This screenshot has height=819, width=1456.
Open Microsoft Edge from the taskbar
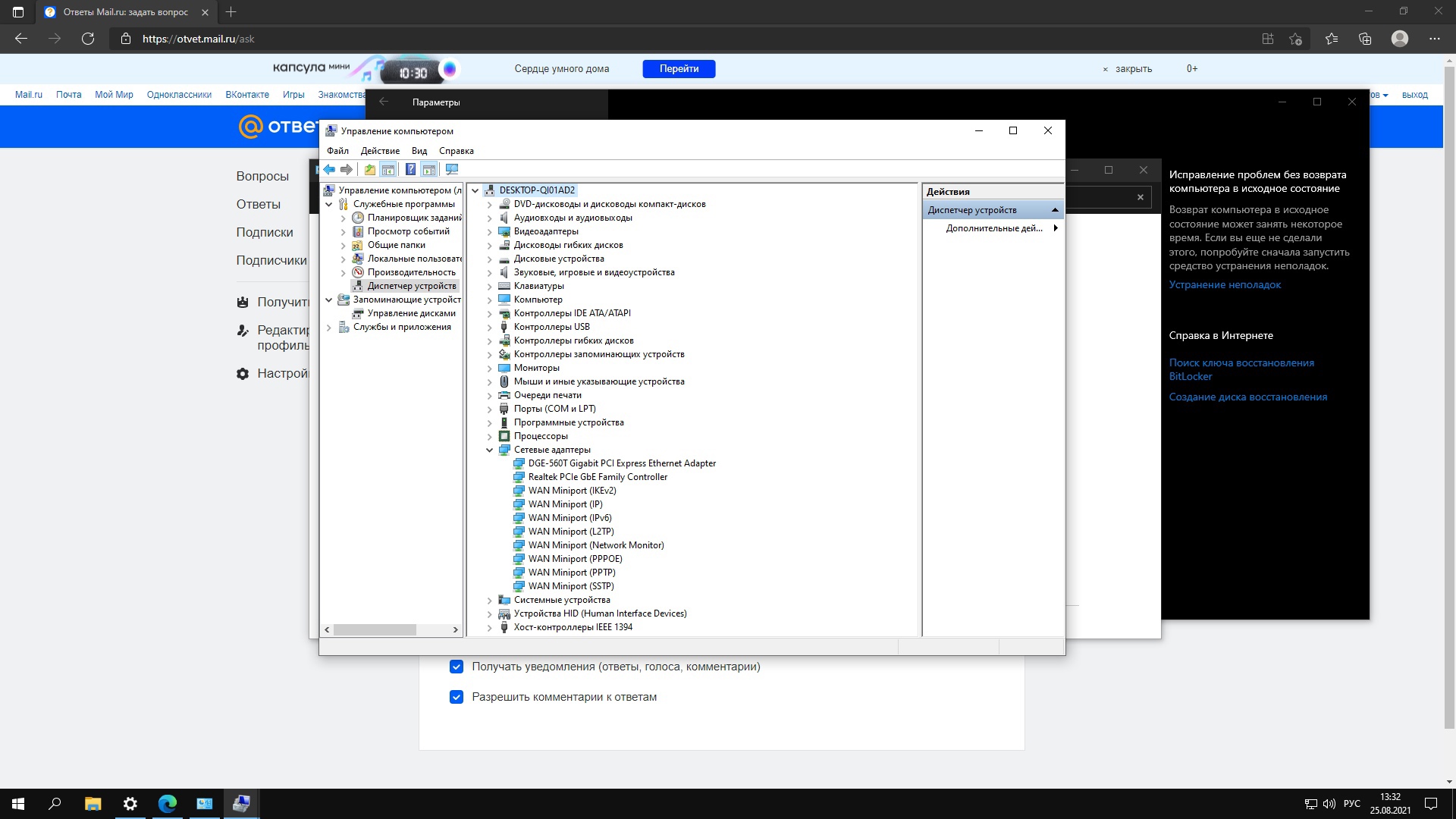(168, 804)
